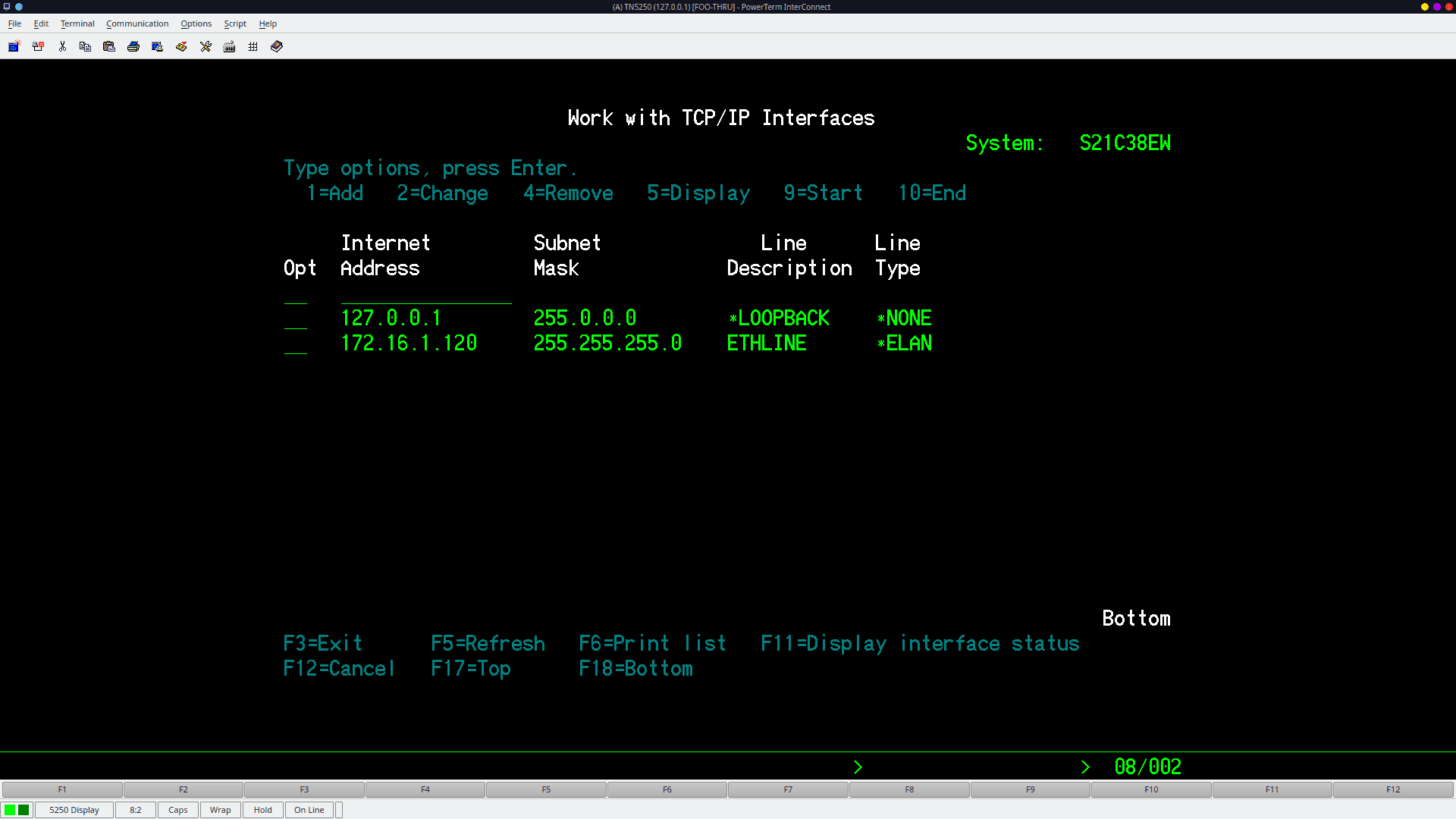Open the Communication menu
The image size is (1456, 819).
pos(137,24)
